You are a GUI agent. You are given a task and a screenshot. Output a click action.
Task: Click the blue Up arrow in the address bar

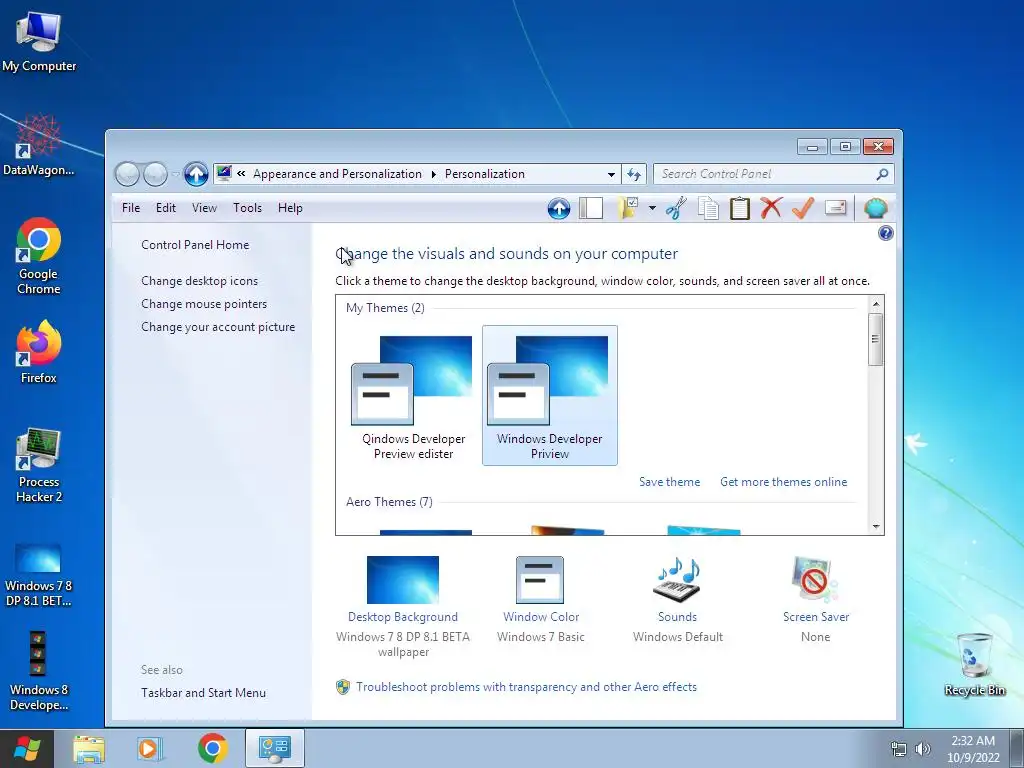tap(195, 174)
